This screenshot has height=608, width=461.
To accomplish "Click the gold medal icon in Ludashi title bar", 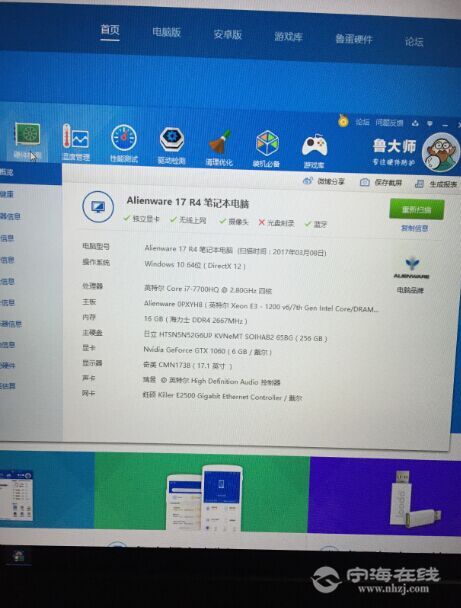I will coord(343,121).
